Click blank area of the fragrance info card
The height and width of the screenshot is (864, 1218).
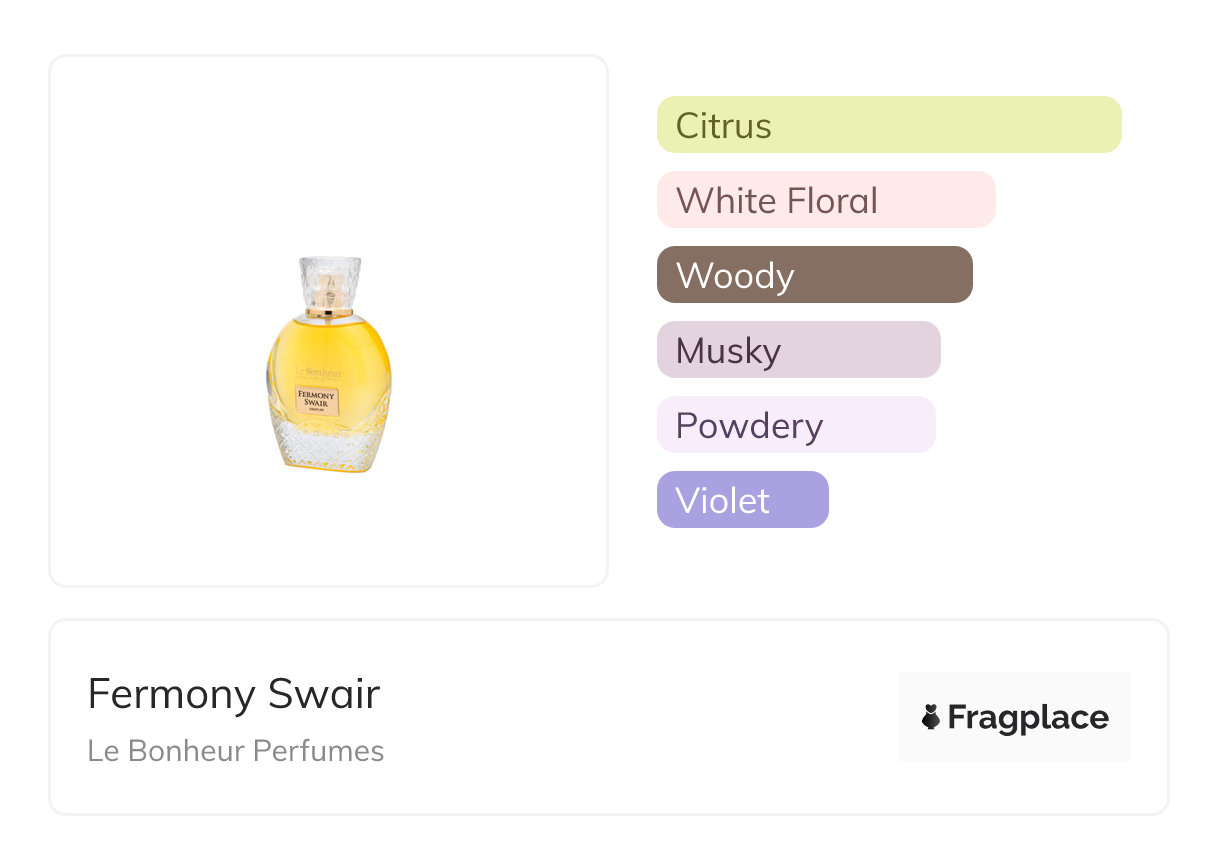640,720
